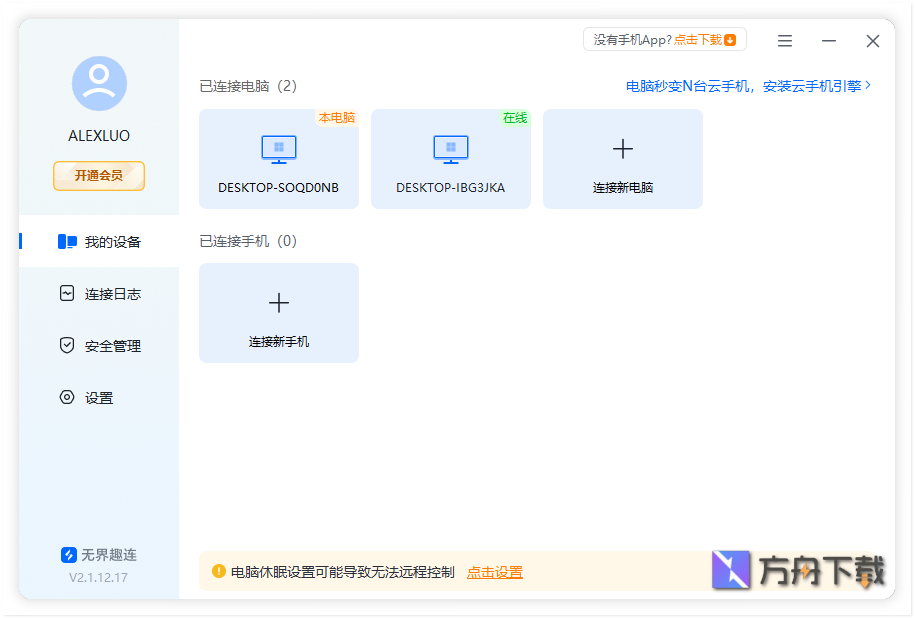Minimize the application window
Image resolution: width=915 pixels, height=619 pixels.
click(829, 41)
